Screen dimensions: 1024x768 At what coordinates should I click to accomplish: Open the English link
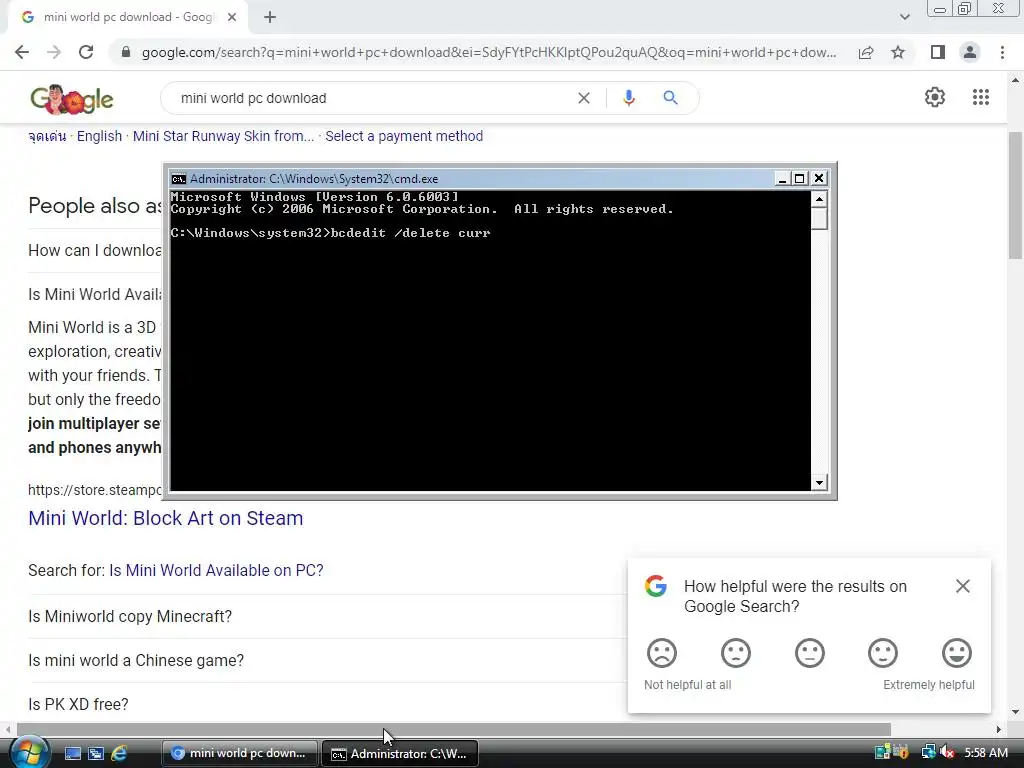click(99, 136)
